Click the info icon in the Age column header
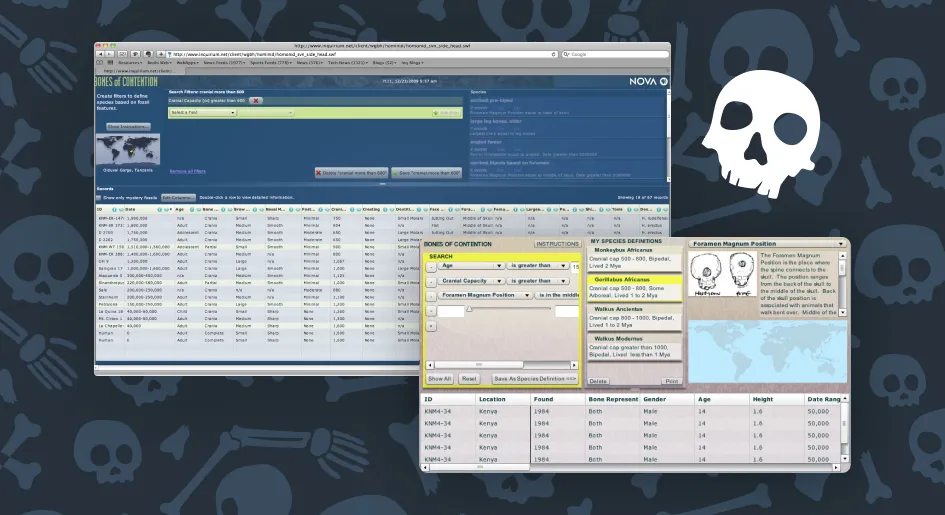Image resolution: width=945 pixels, height=515 pixels. (192, 210)
